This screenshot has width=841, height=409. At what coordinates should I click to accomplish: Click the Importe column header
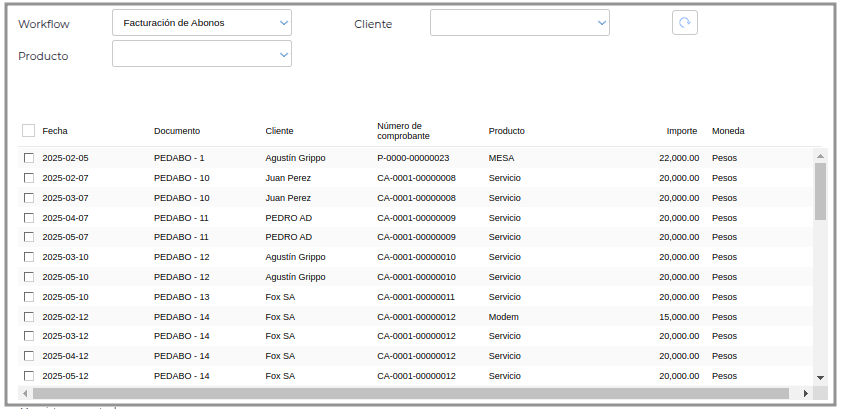682,131
